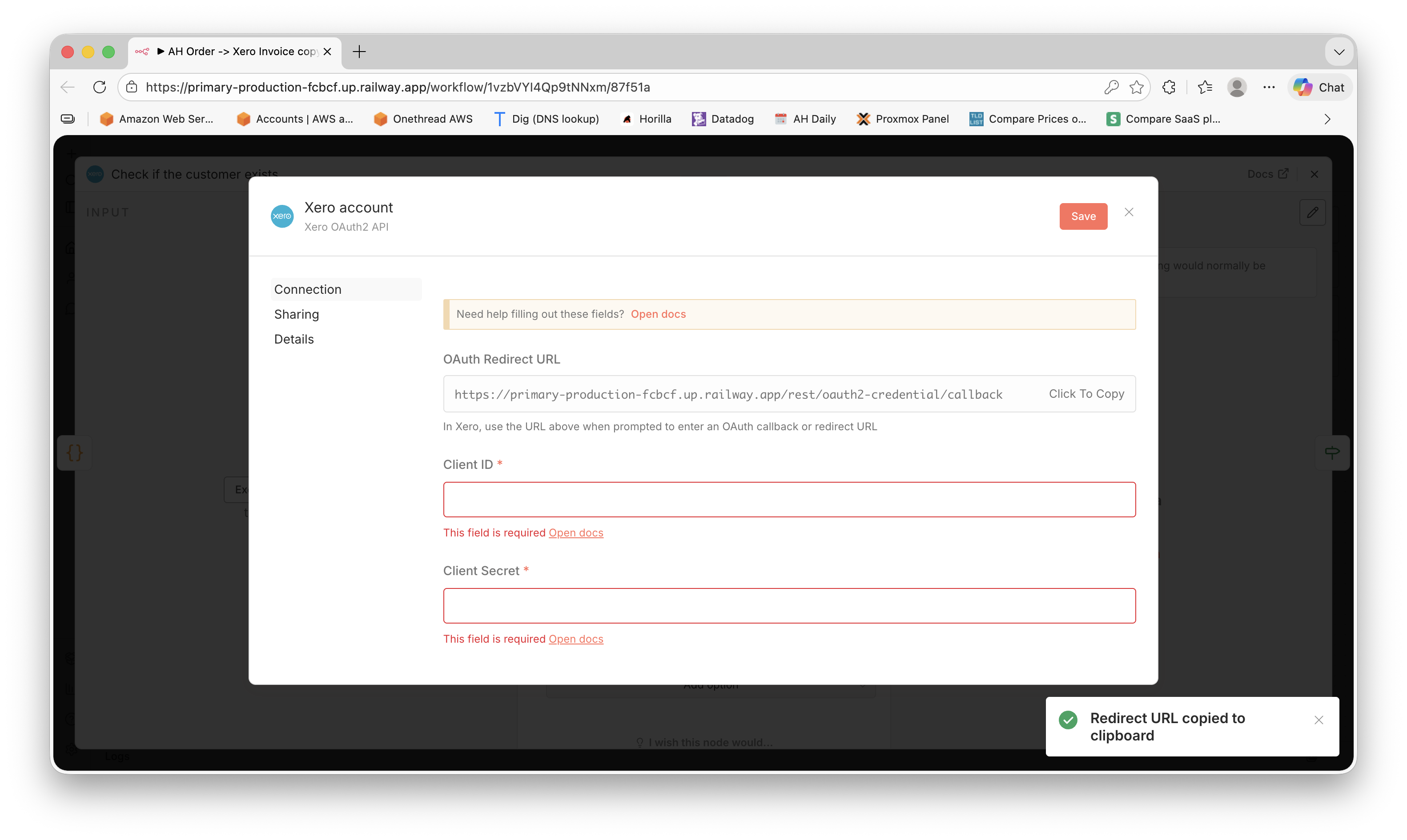
Task: Open the Copilot Chat button
Action: [x=1319, y=87]
